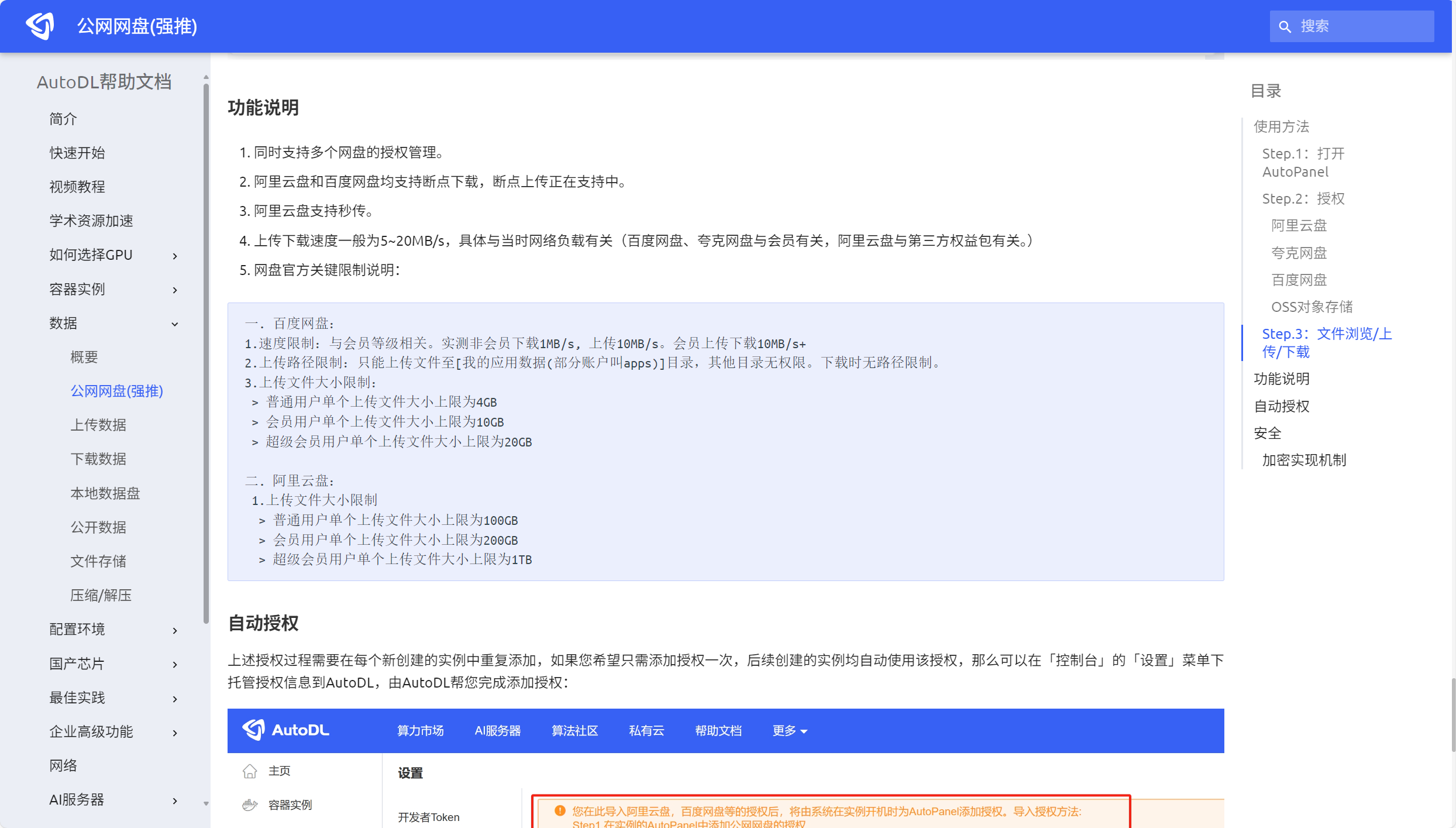
Task: Expand the 如何选择GPU sidebar section
Action: tap(174, 256)
